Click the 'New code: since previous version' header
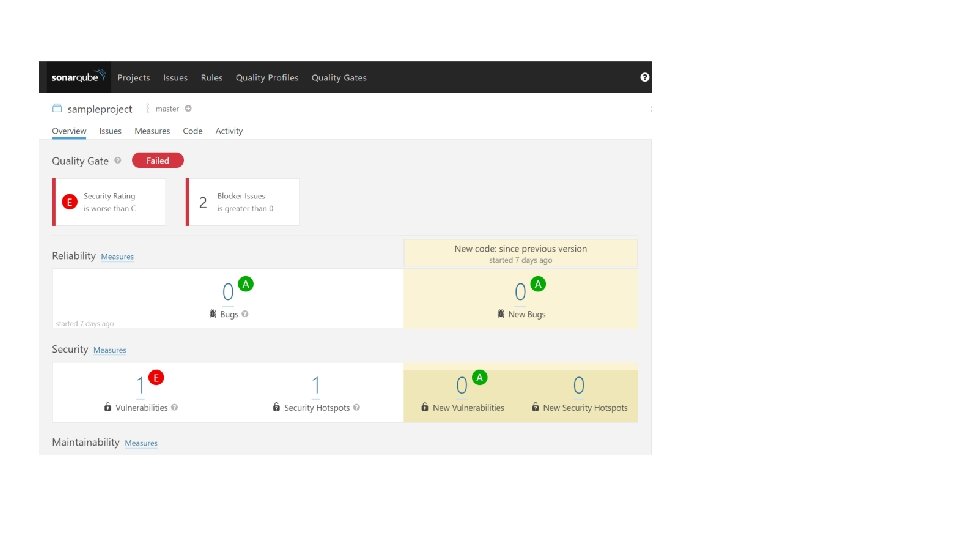960x540 pixels. click(x=520, y=249)
